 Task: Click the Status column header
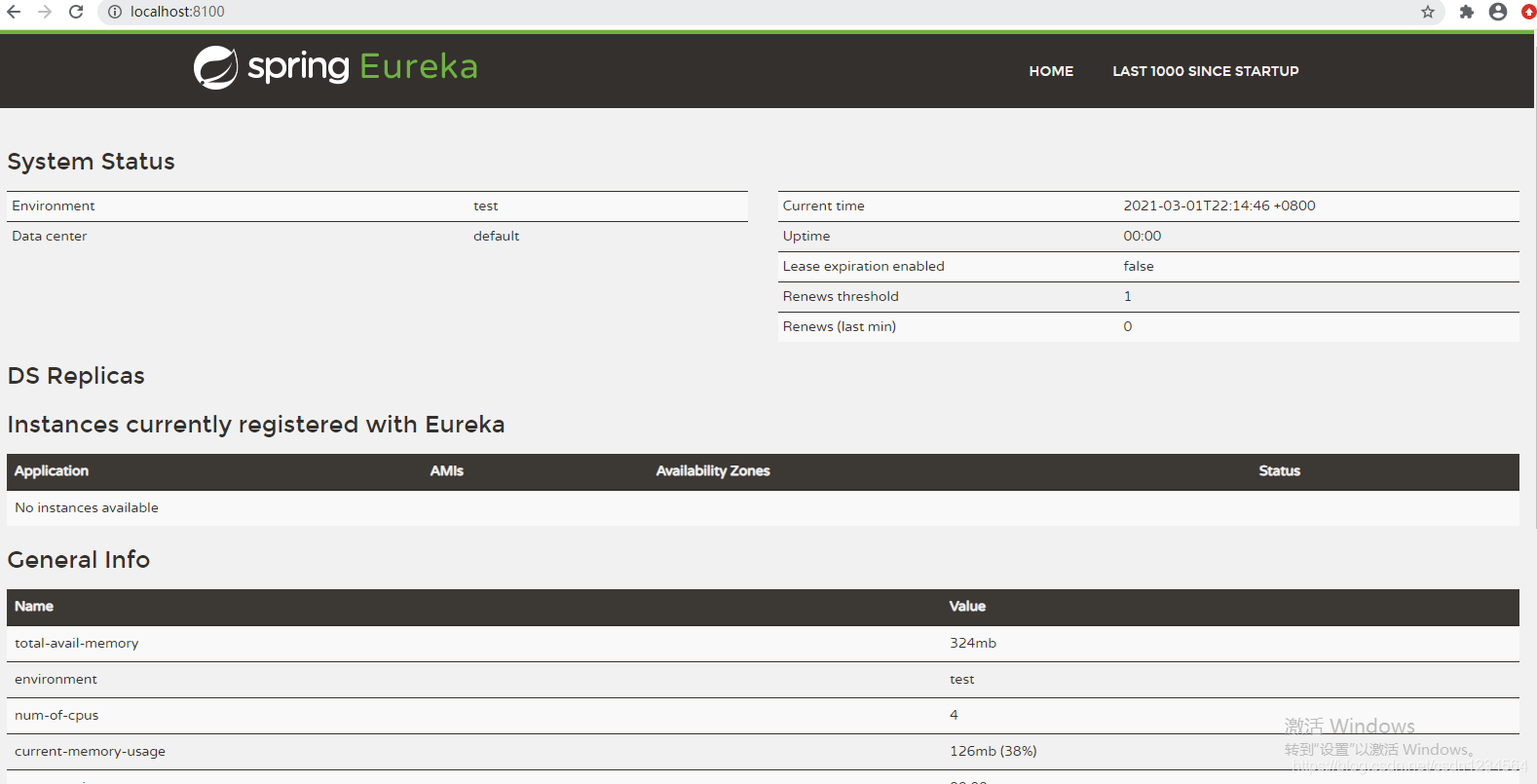1280,470
